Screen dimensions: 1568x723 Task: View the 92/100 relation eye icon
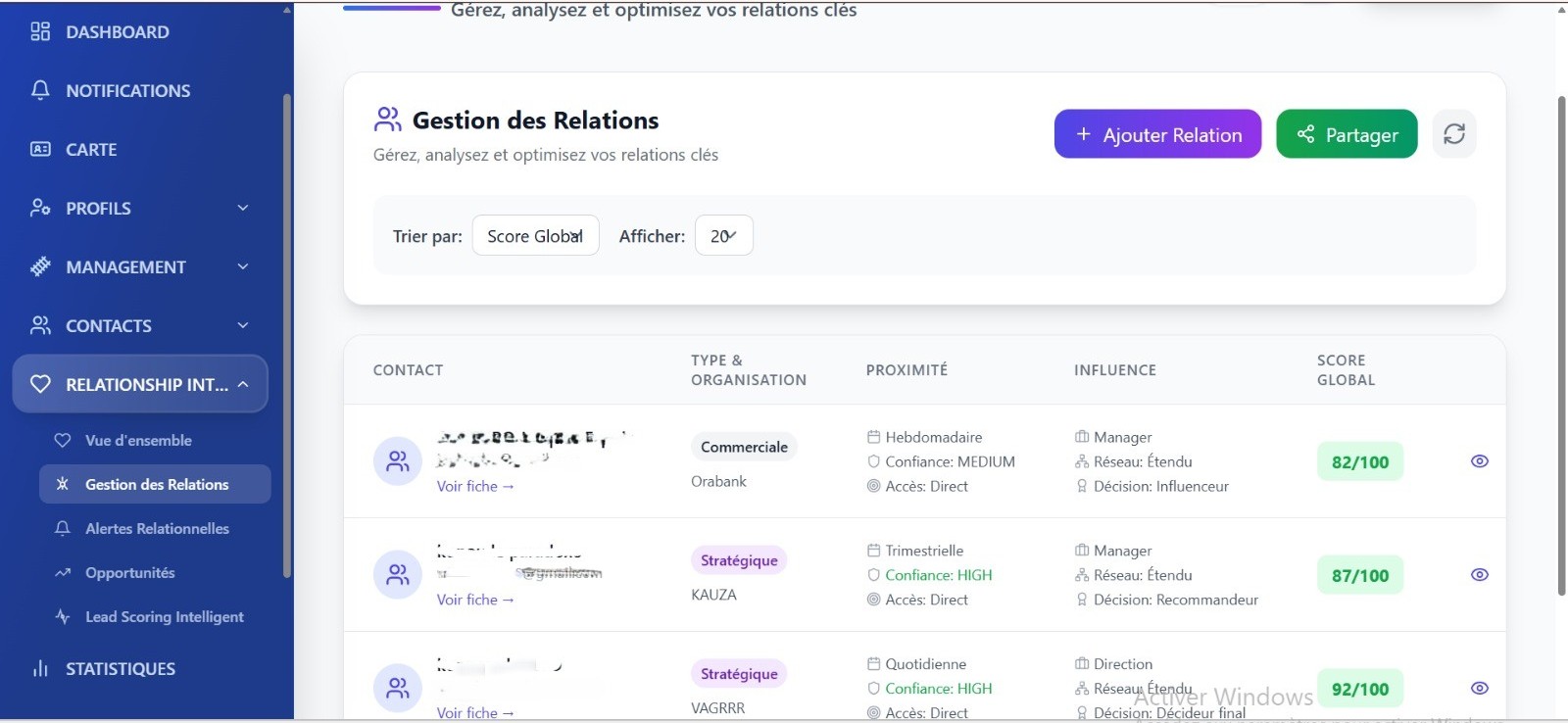click(x=1480, y=689)
